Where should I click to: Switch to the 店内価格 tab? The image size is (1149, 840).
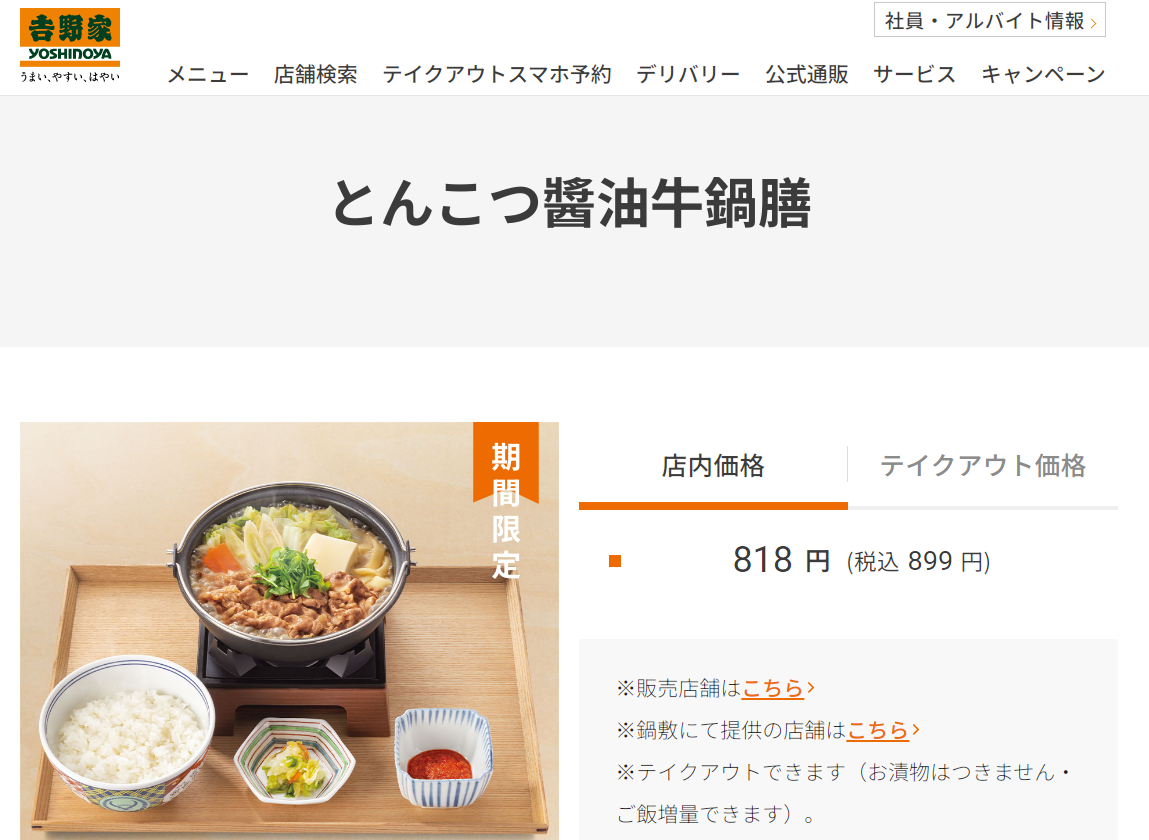[x=713, y=466]
